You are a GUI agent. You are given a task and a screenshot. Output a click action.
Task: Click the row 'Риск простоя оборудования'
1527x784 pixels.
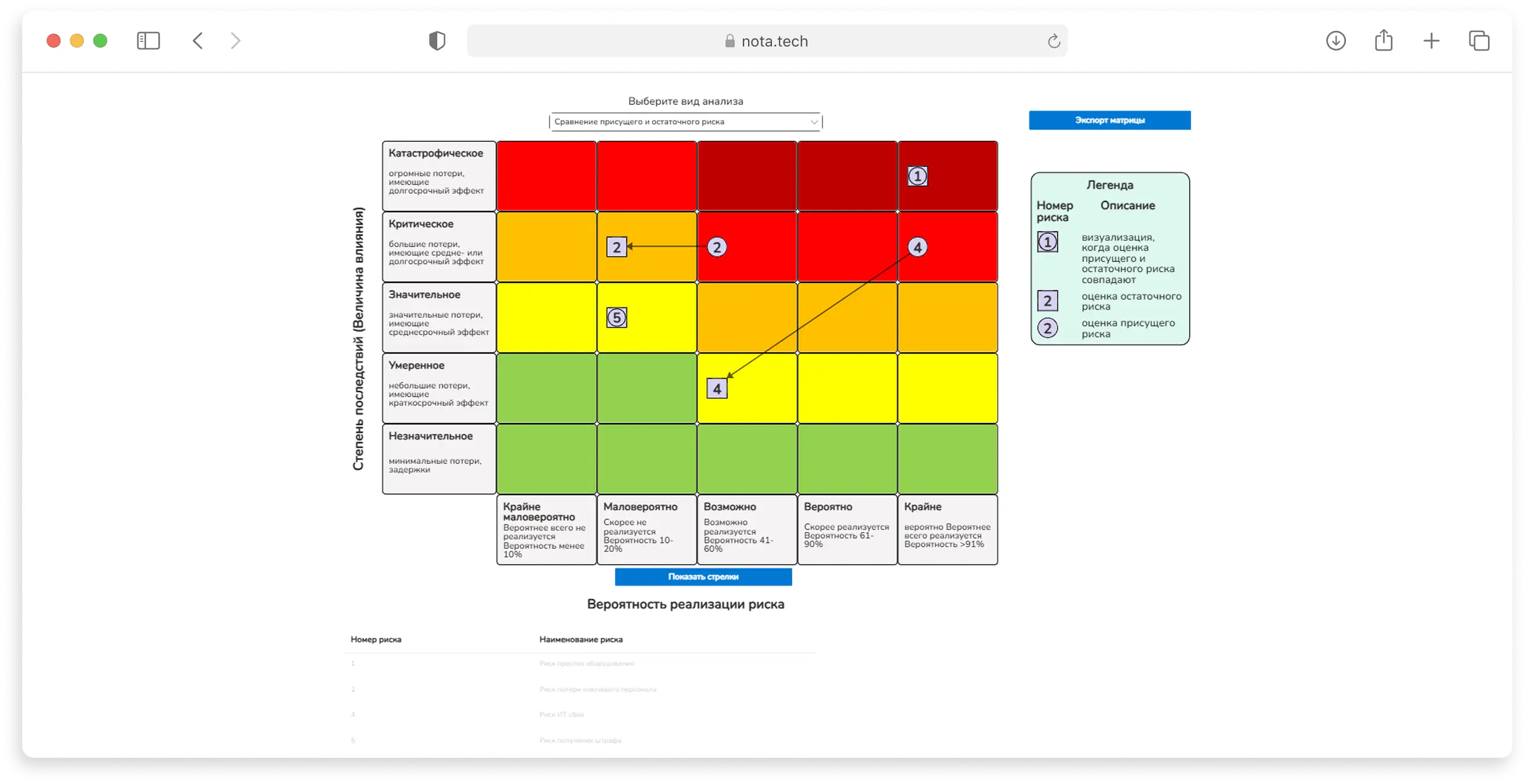pos(580,664)
